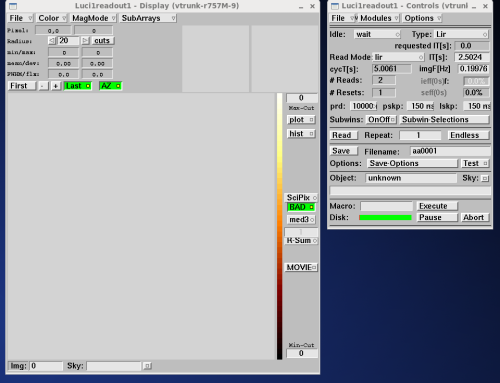500x383 pixels.
Task: Toggle the Sky checkbox in Controls
Action: [x=485, y=178]
